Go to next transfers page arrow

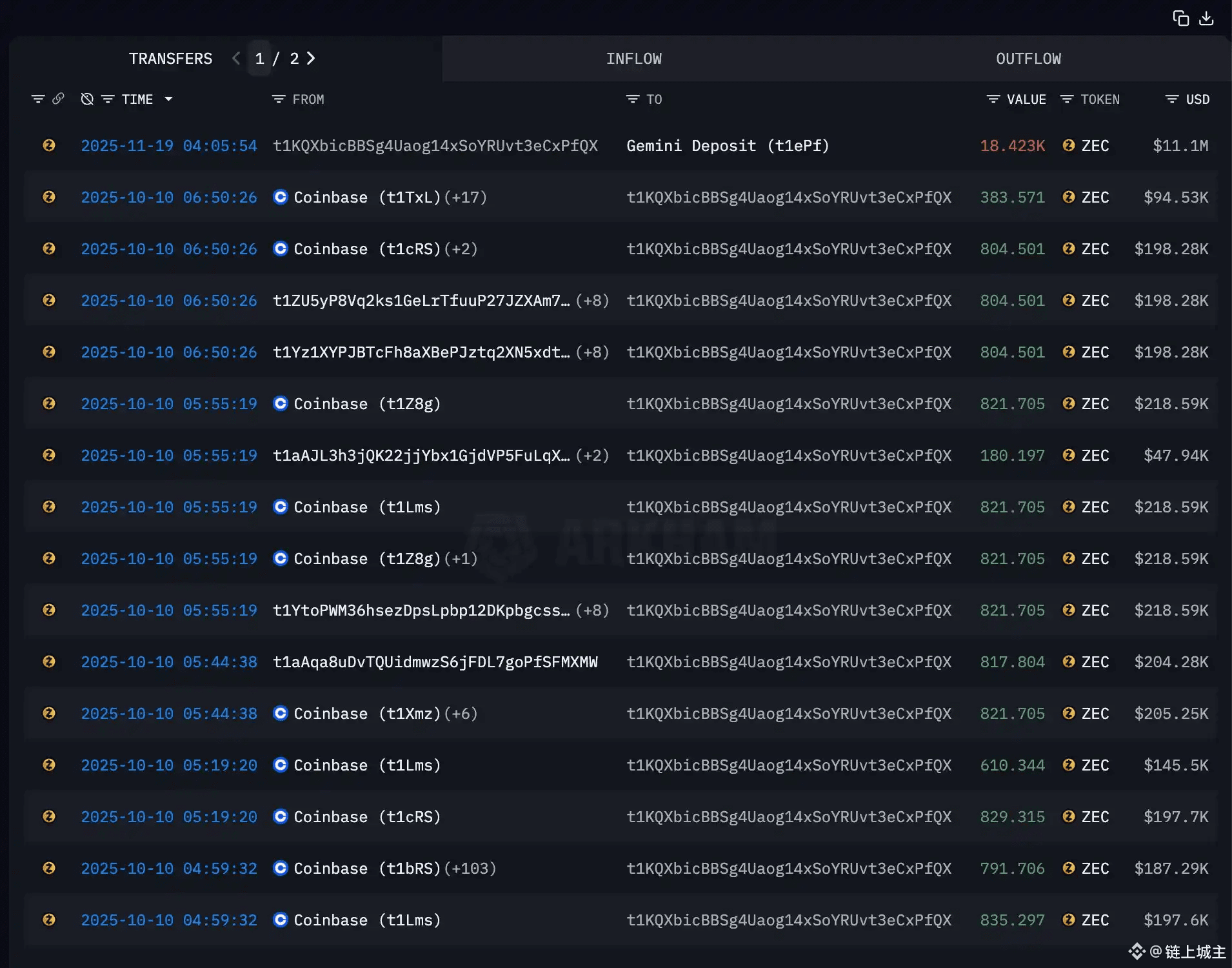[x=311, y=59]
